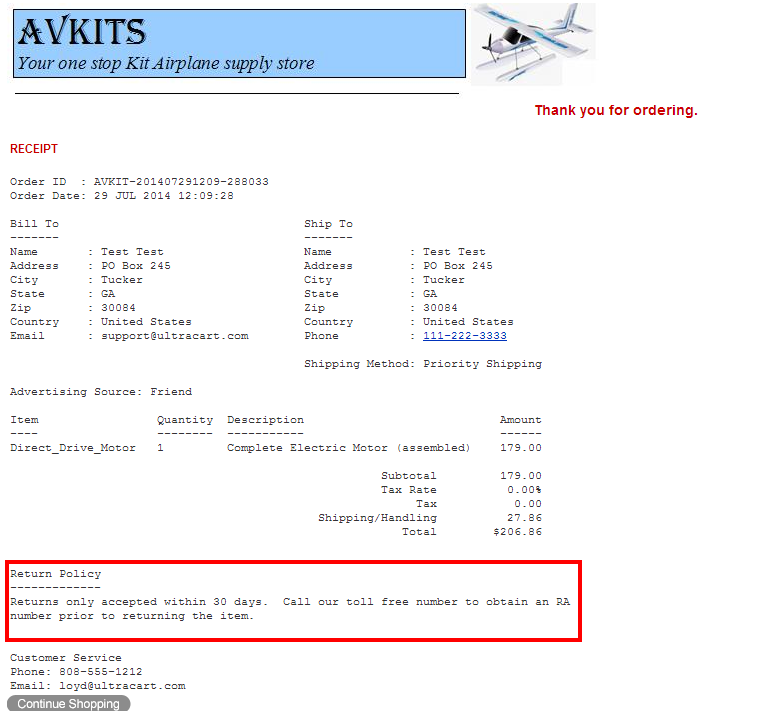Viewport: 778px width, 711px height.
Task: Click the 'Thank you for ordering.' message
Action: [x=616, y=110]
